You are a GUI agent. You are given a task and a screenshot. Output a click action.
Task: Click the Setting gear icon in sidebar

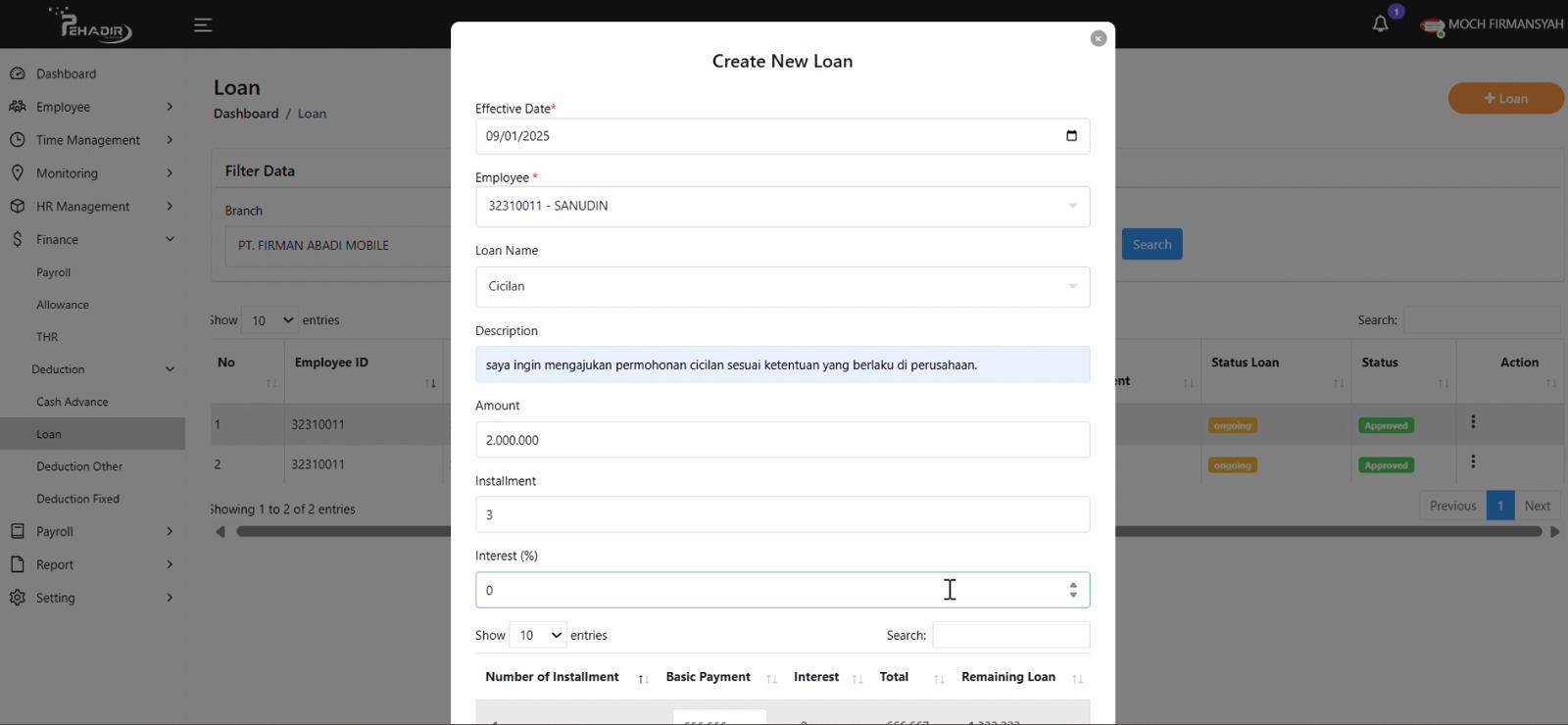(18, 598)
